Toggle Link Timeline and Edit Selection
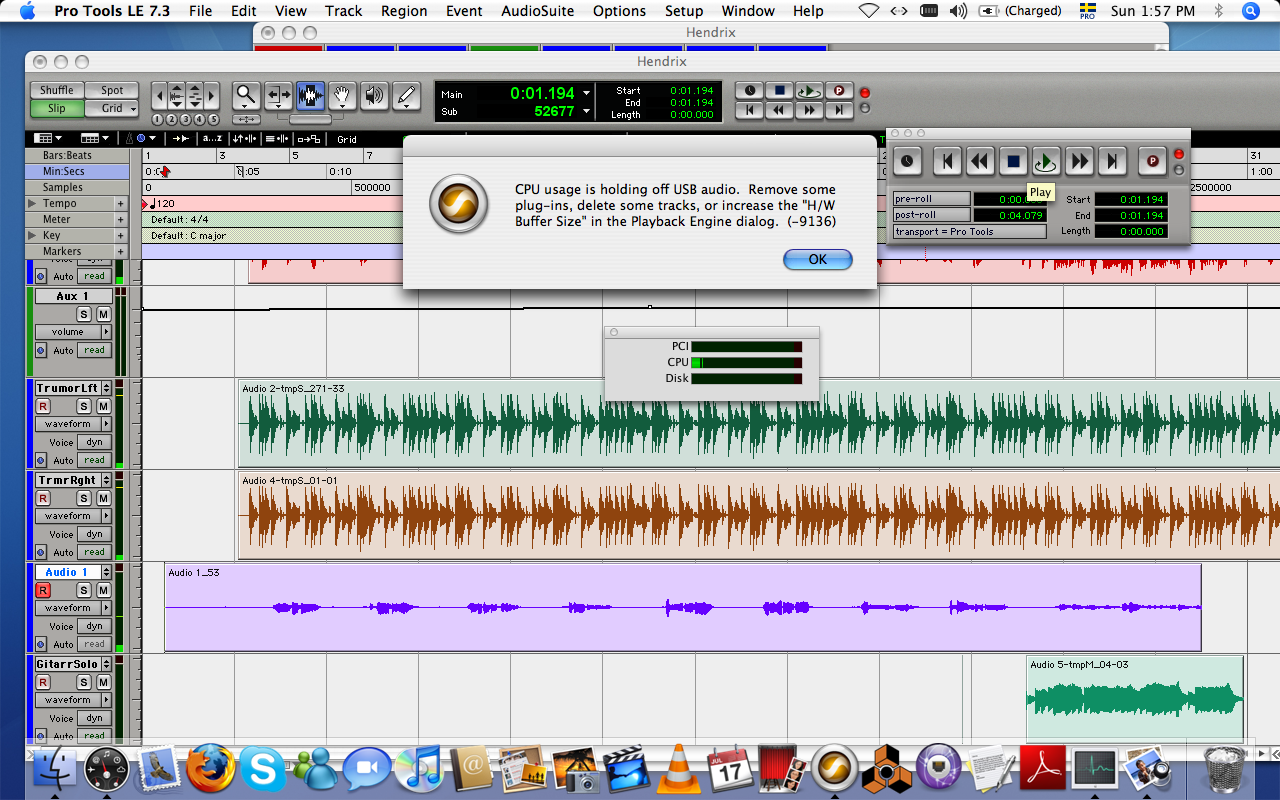This screenshot has height=800, width=1280. click(244, 139)
